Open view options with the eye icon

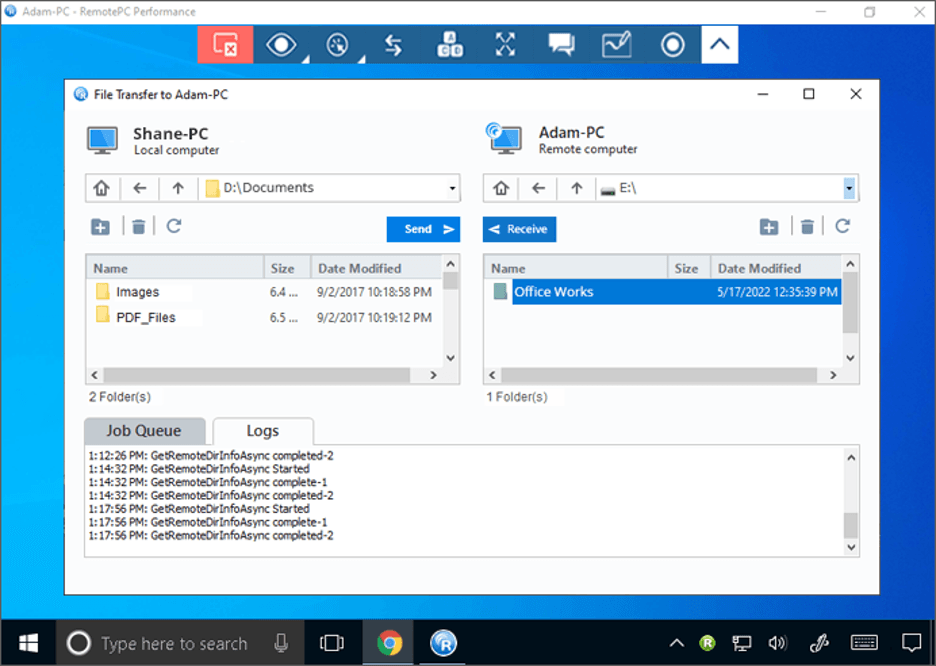[281, 44]
